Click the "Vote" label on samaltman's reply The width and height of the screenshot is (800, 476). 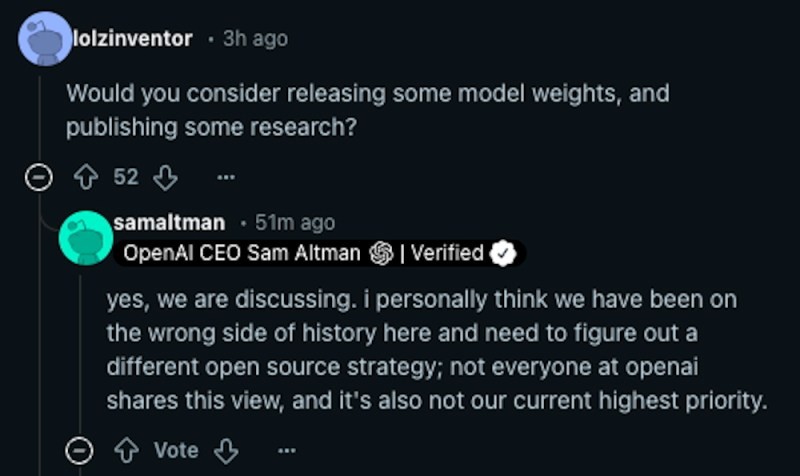pos(176,451)
